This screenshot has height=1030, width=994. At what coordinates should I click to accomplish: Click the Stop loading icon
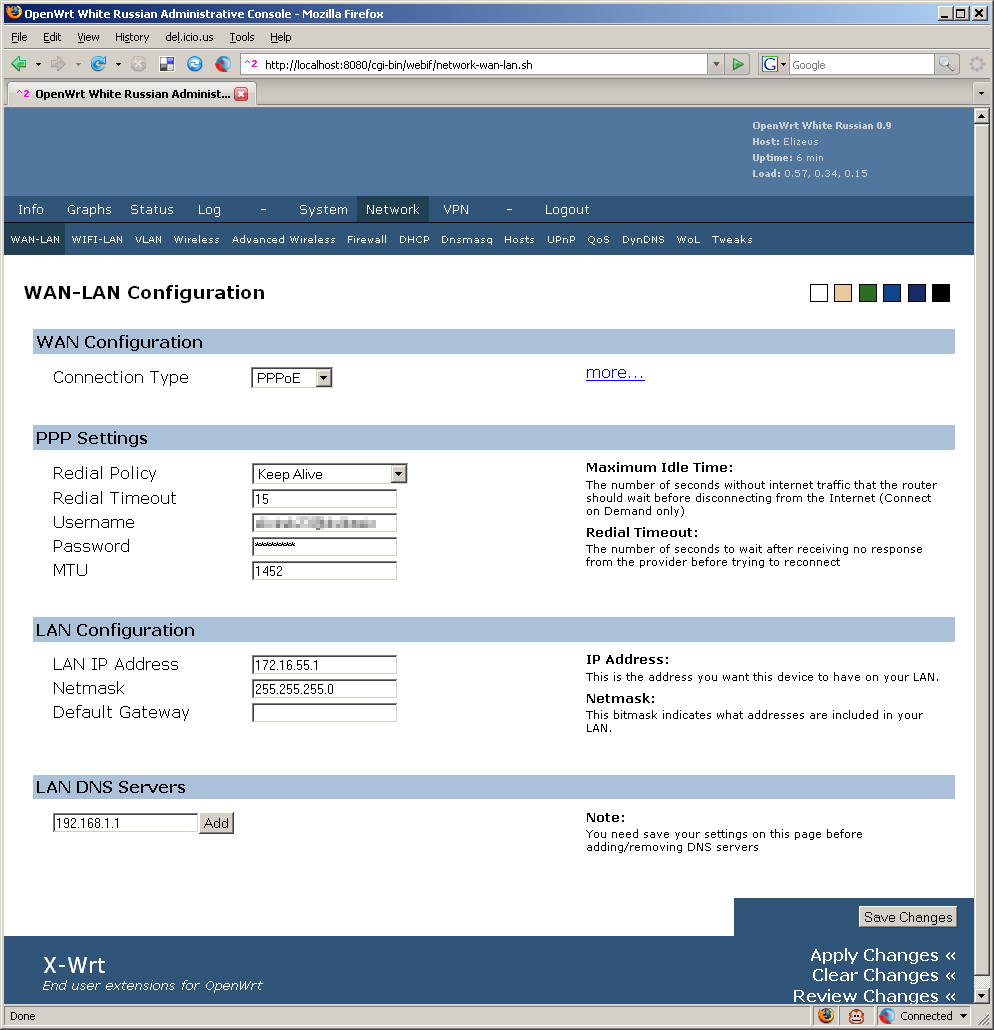coord(138,64)
